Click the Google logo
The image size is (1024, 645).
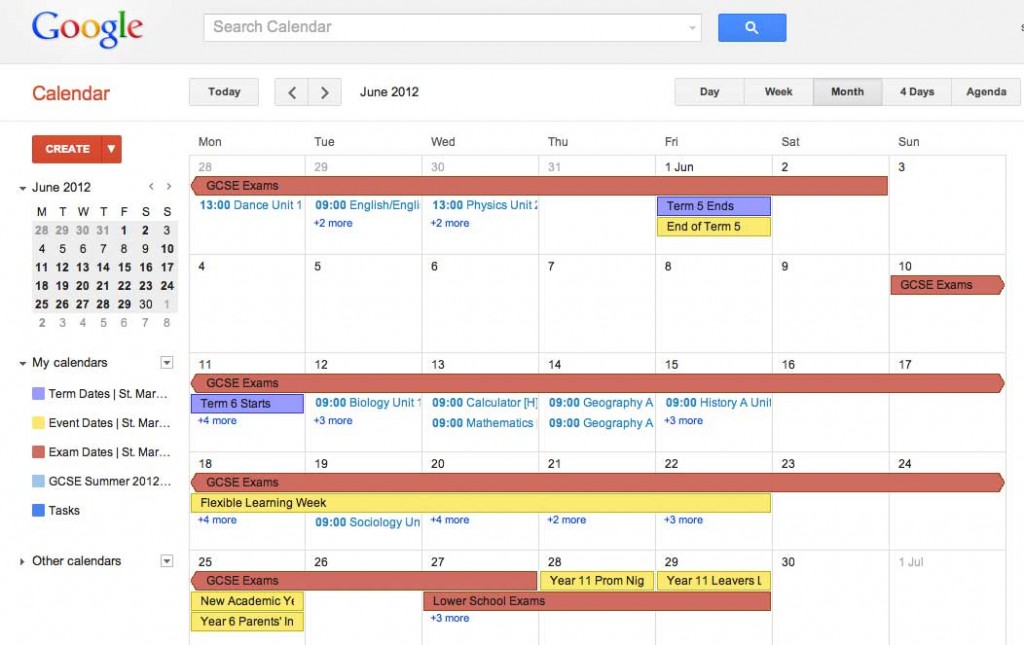[x=86, y=28]
